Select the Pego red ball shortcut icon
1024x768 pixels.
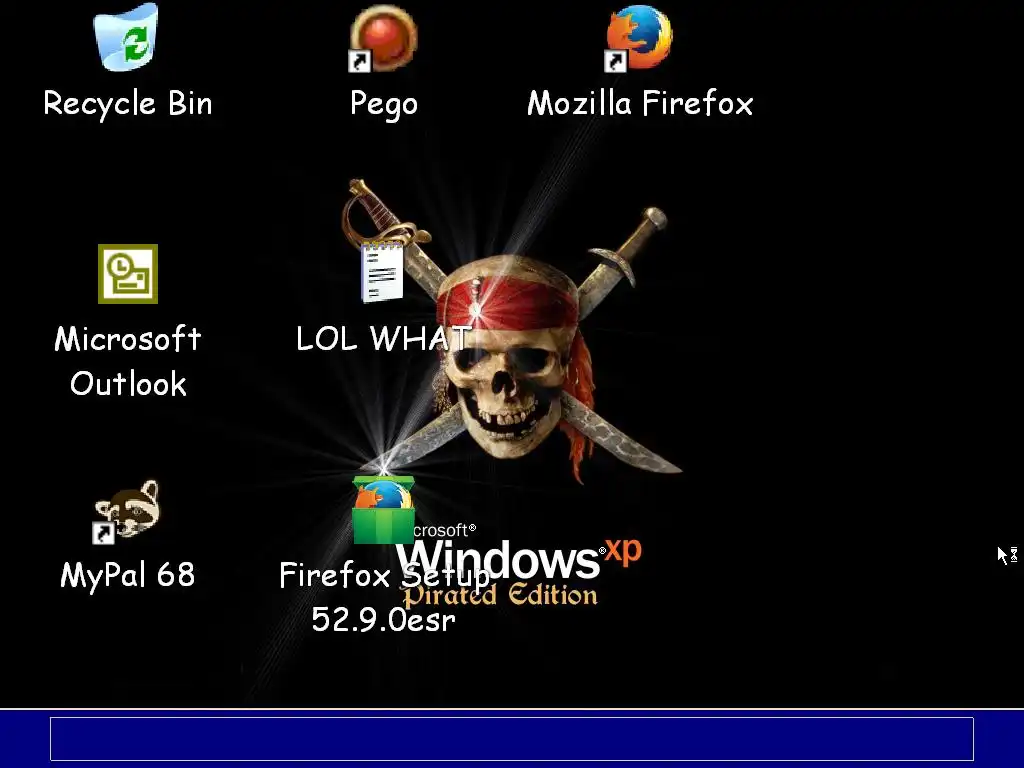[x=383, y=38]
